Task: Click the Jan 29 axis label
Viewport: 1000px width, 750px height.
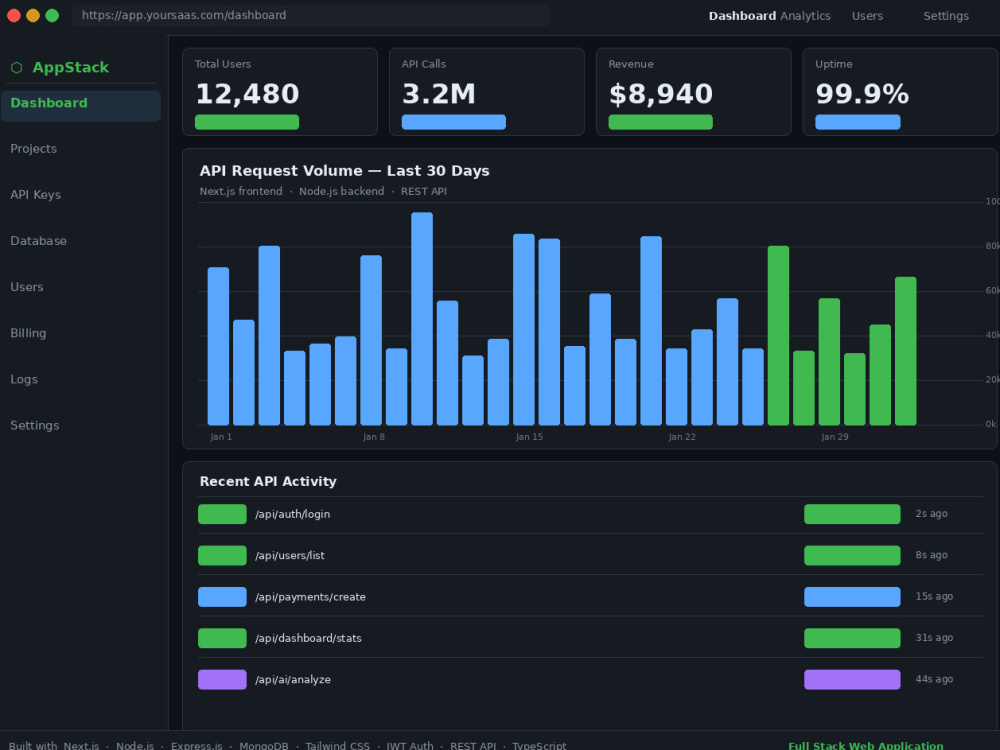Action: 835,437
